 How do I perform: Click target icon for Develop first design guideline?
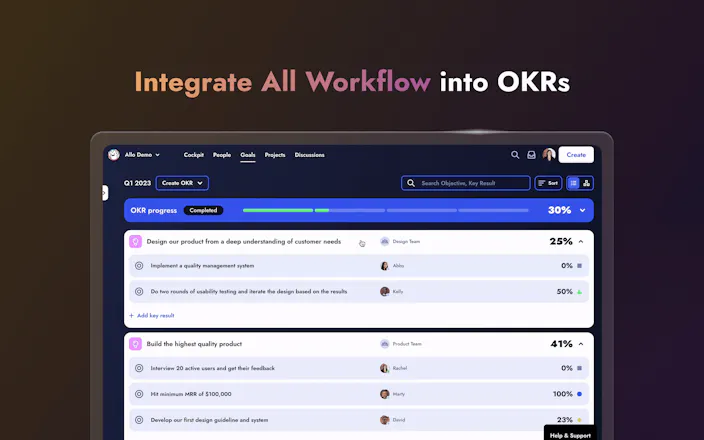(139, 420)
